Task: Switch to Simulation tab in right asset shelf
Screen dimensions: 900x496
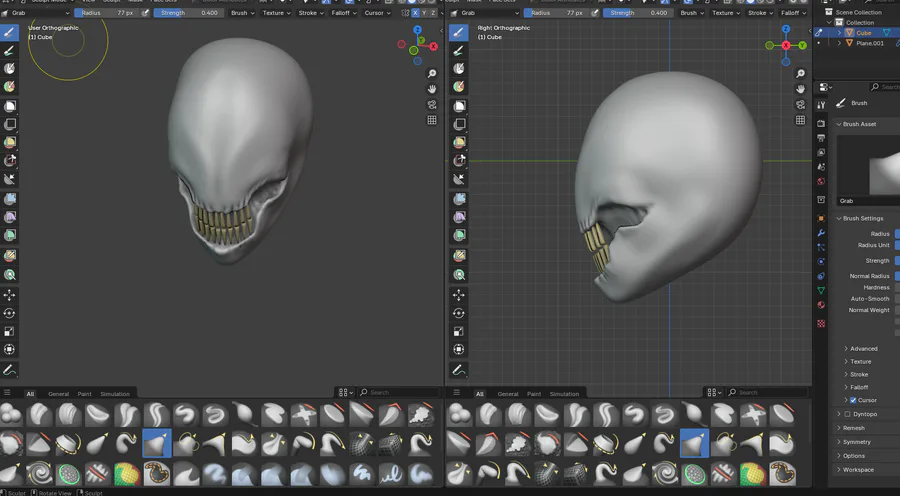Action: coord(564,394)
